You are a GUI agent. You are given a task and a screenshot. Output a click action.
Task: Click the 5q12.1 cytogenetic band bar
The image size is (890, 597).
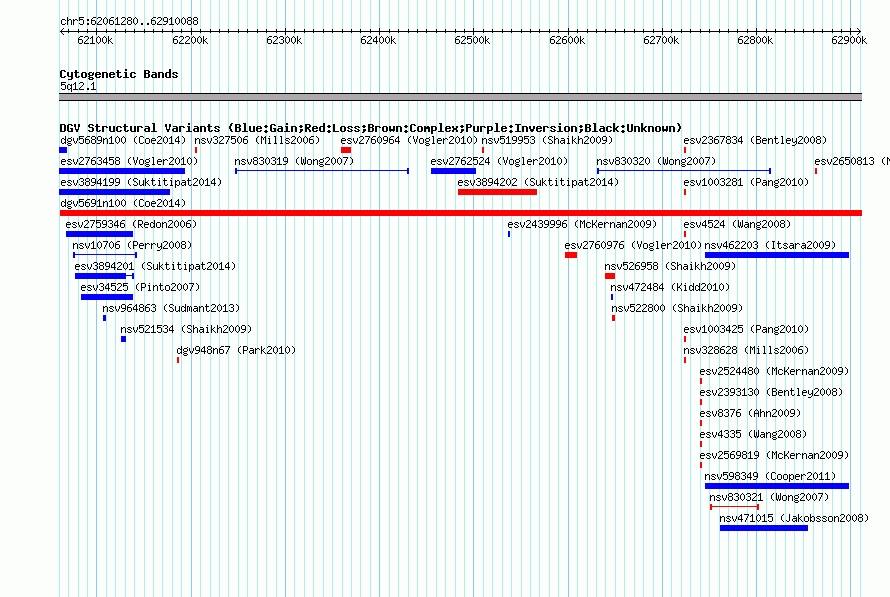461,97
